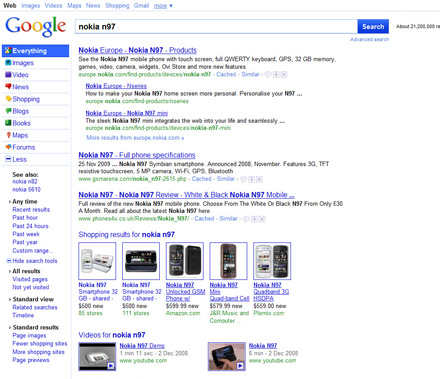Remove phones4u result with X icon

262,219
